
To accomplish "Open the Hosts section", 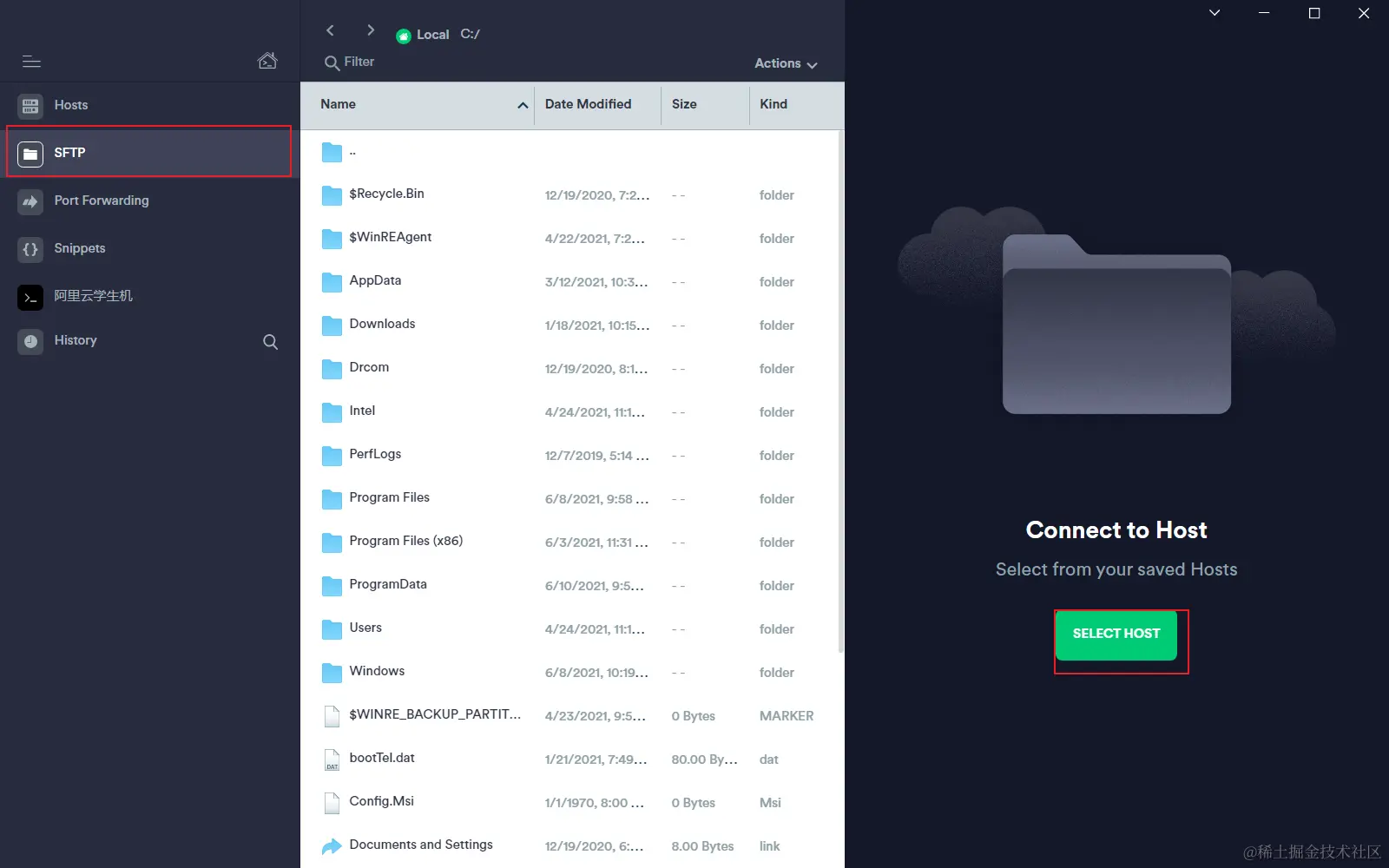I will [149, 105].
